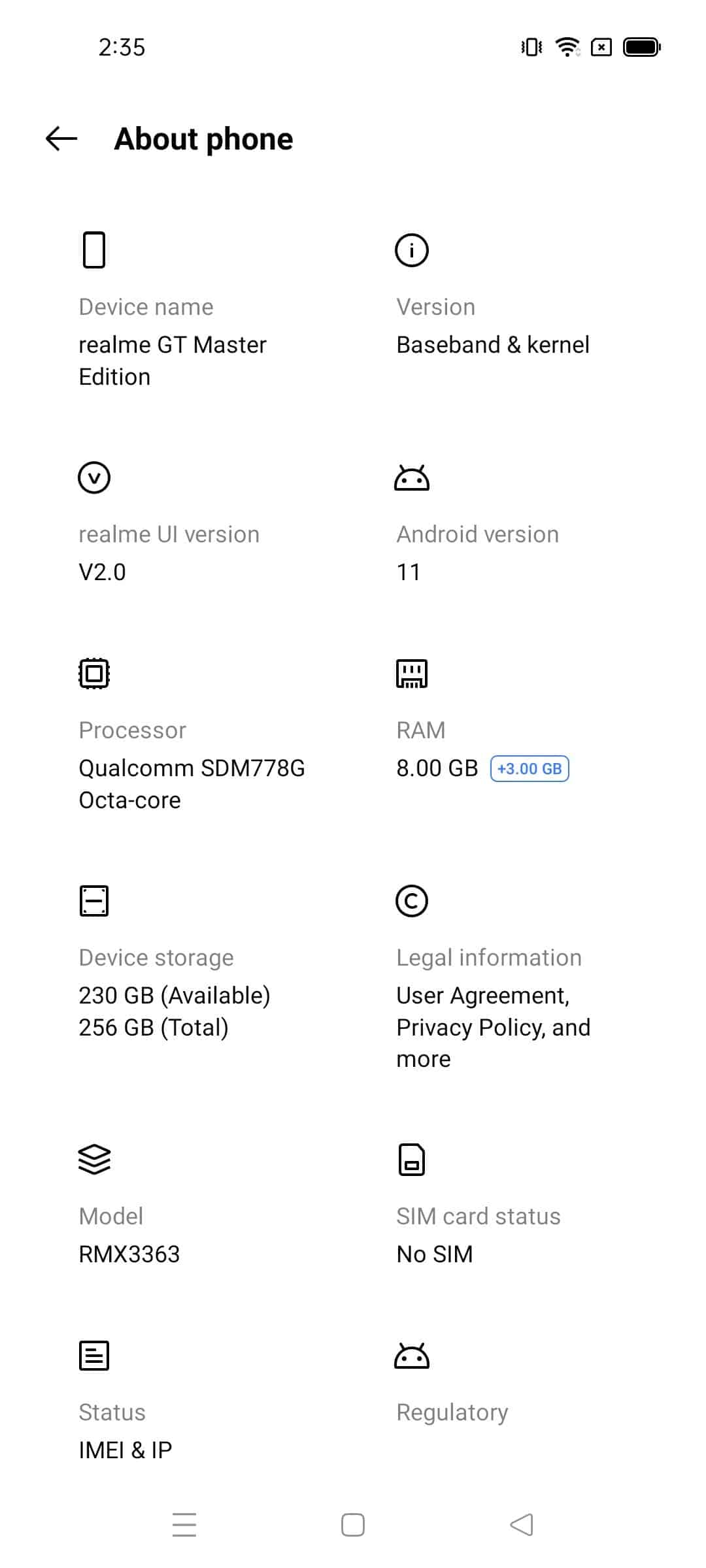
Task: Tap the +3.00 GB RAM expansion badge
Action: pyautogui.click(x=529, y=768)
